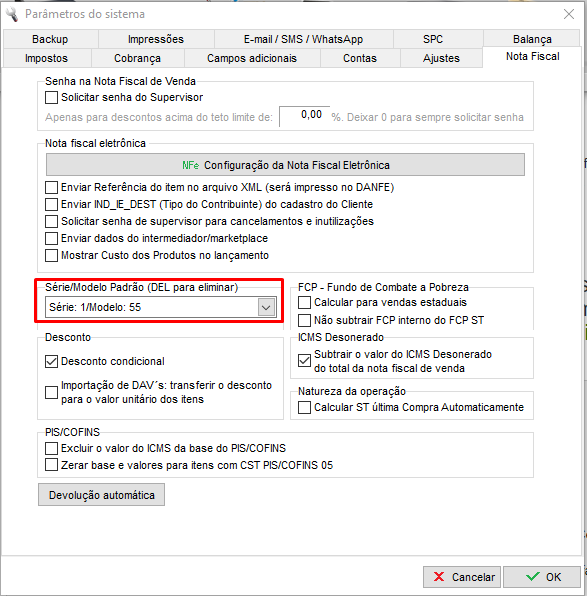This screenshot has height=596, width=587.
Task: Open the Campos adicionais tab
Action: click(x=252, y=58)
